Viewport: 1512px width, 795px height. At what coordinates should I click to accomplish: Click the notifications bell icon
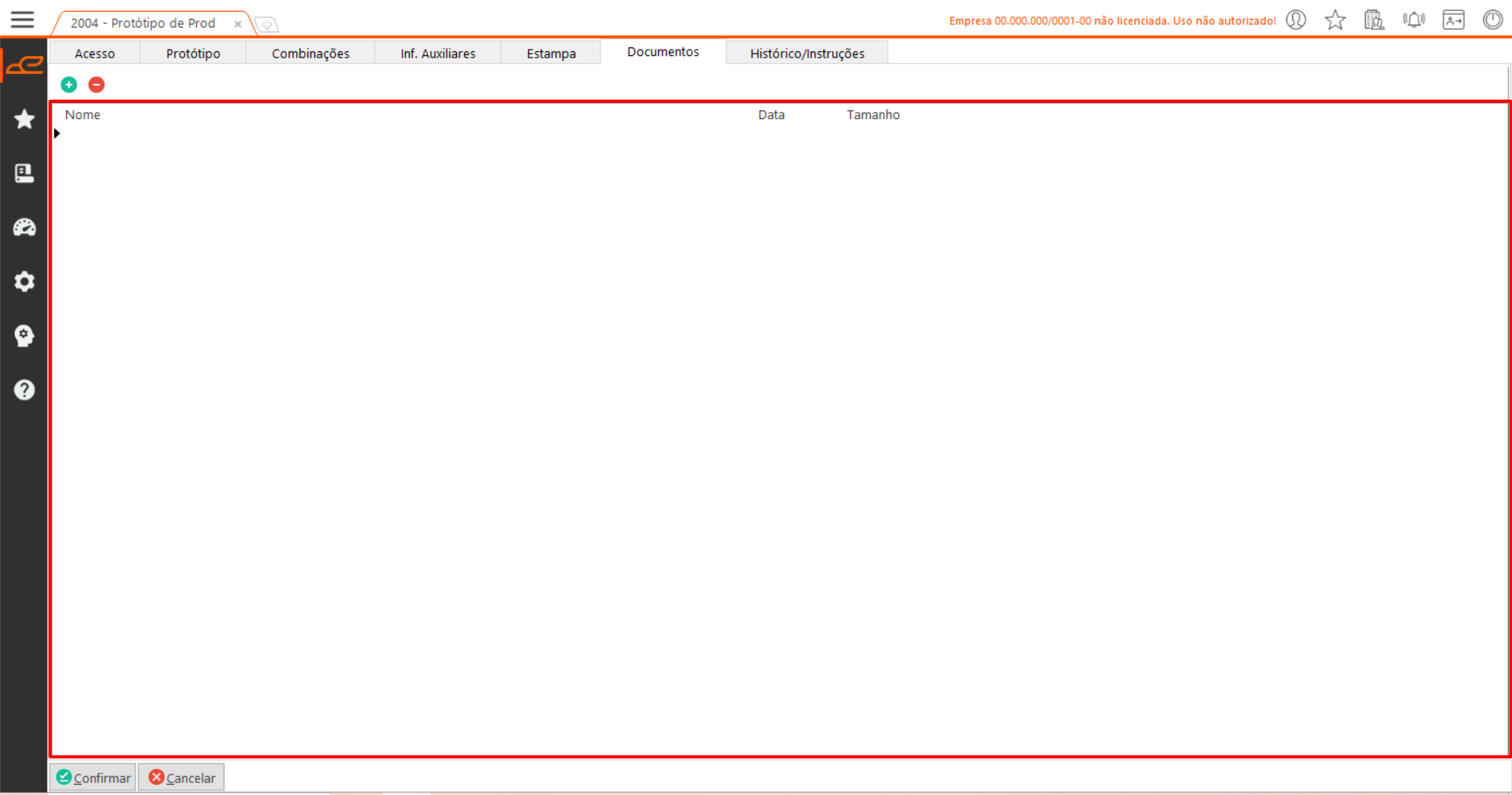pos(1414,20)
